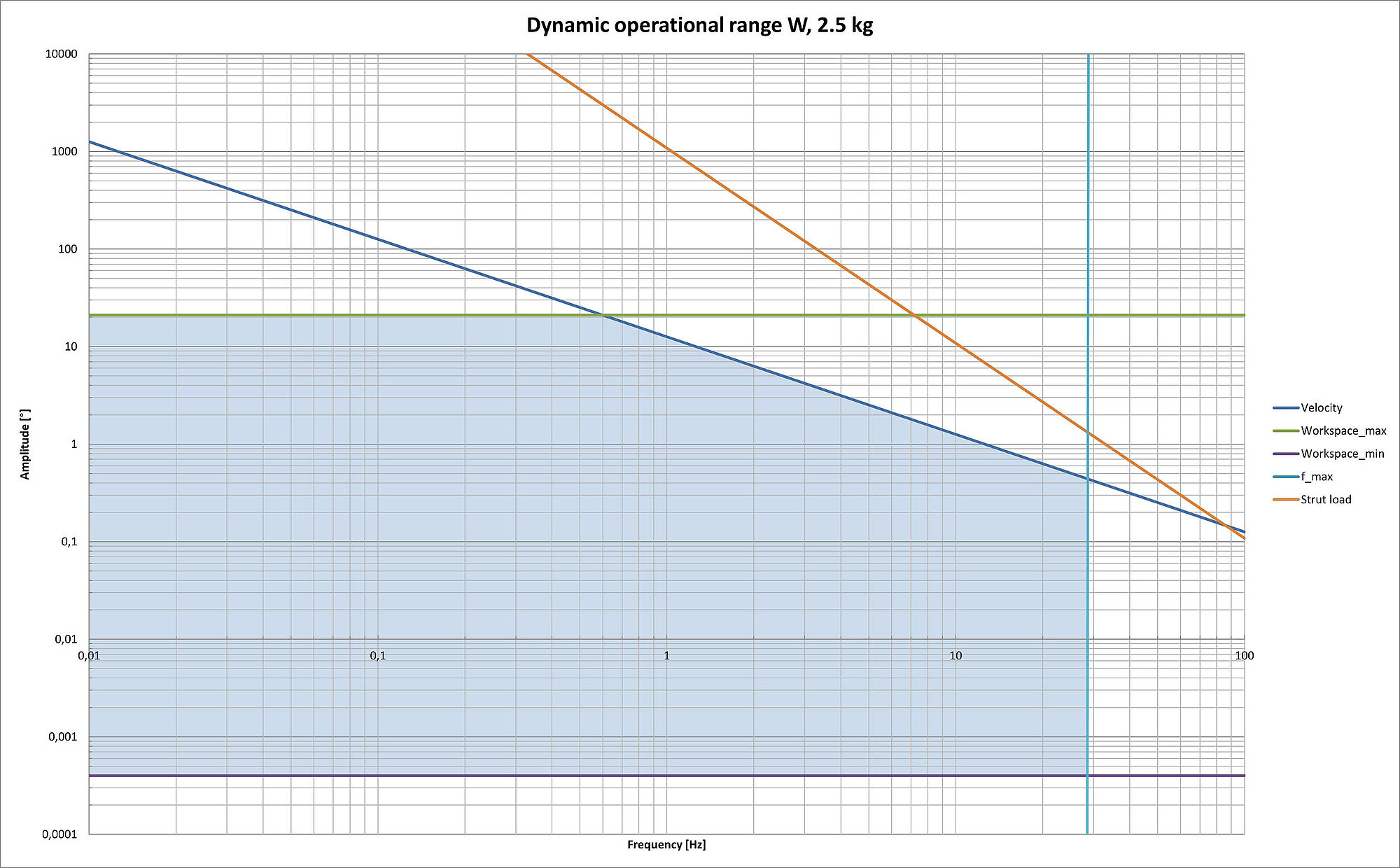The width and height of the screenshot is (1400, 868).
Task: Click the 100 label on frequency axis
Action: [x=1244, y=656]
